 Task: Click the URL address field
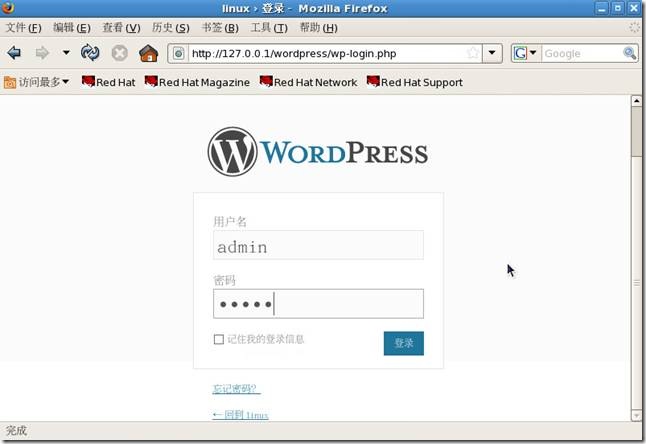pyautogui.click(x=328, y=54)
